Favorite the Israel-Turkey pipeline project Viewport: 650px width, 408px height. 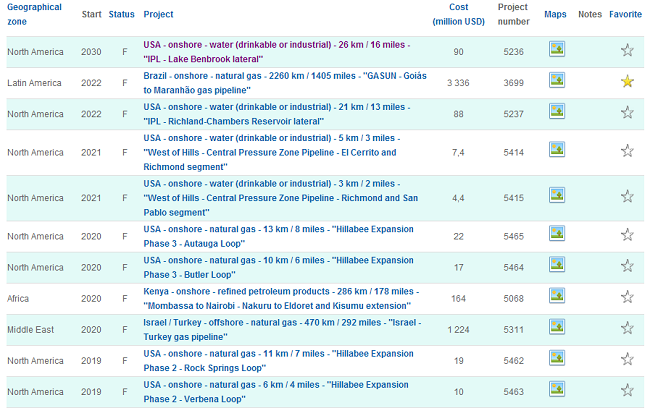(x=627, y=328)
